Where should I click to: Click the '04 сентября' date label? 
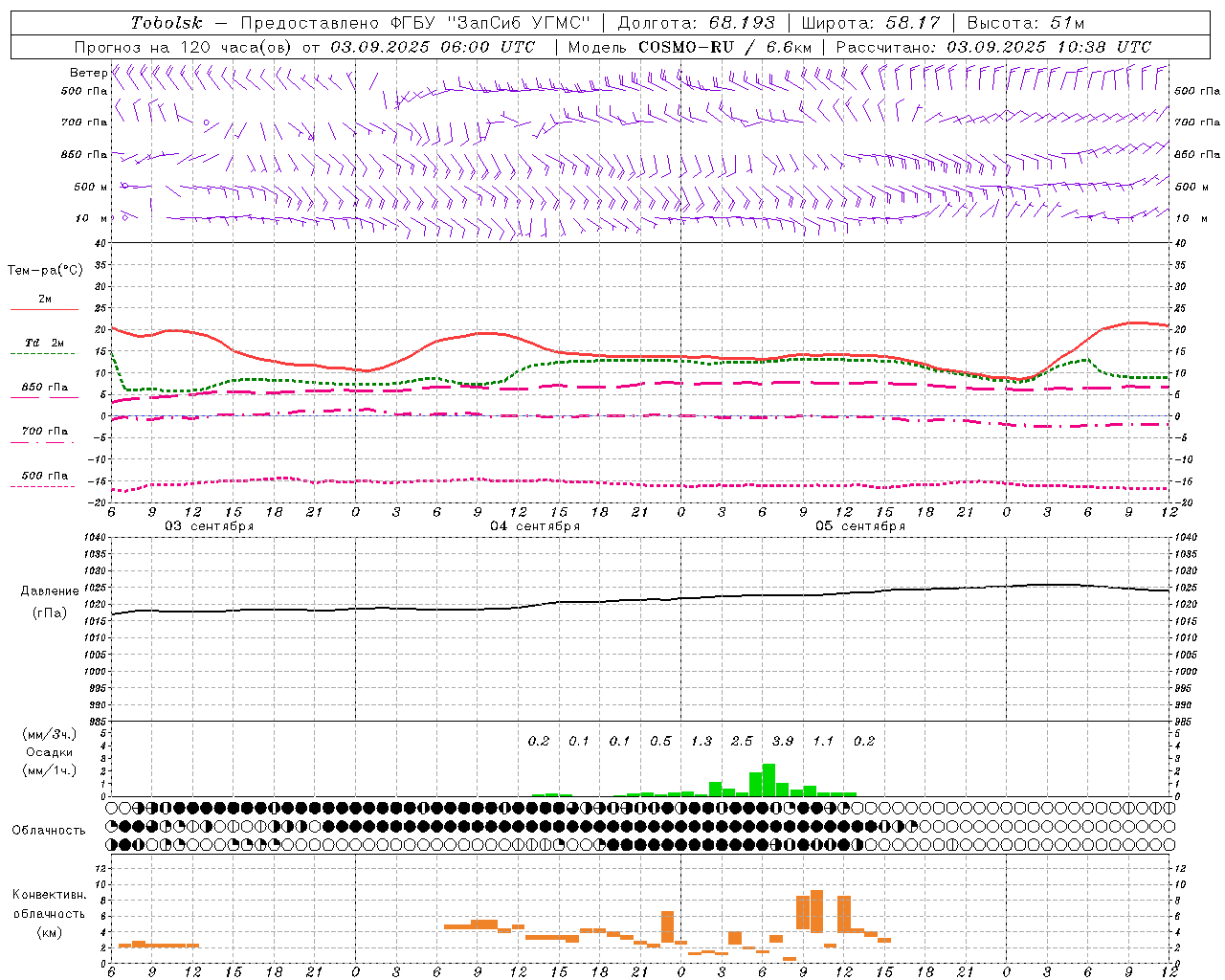point(535,526)
